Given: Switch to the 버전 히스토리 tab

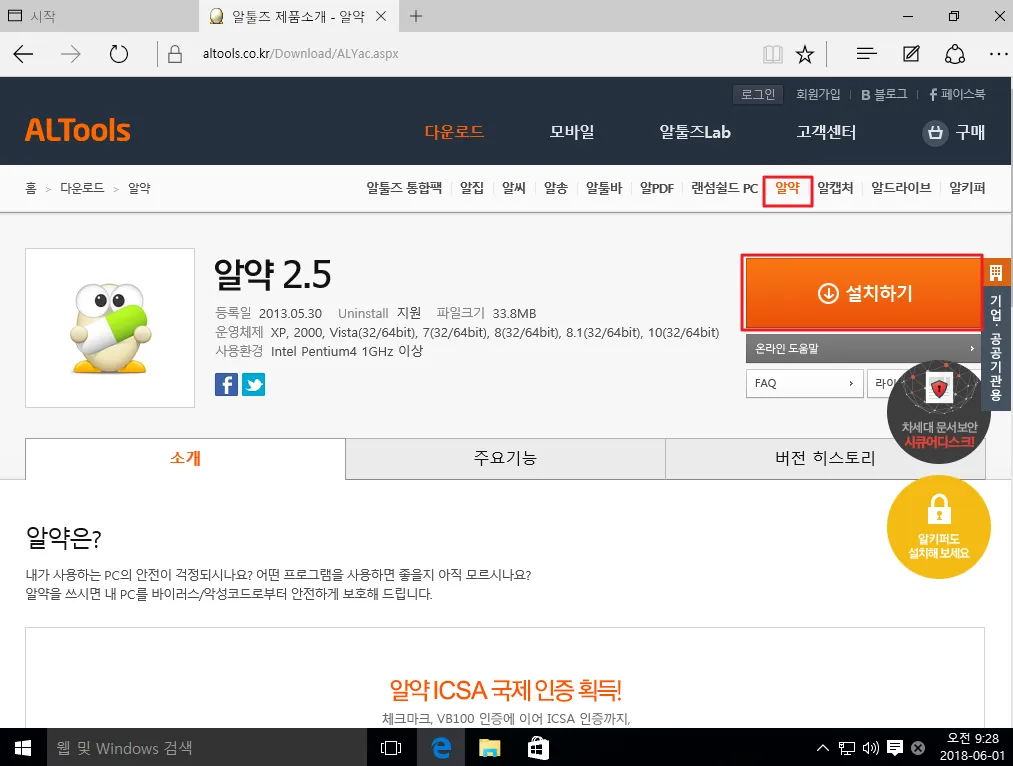Looking at the screenshot, I should pyautogui.click(x=825, y=459).
